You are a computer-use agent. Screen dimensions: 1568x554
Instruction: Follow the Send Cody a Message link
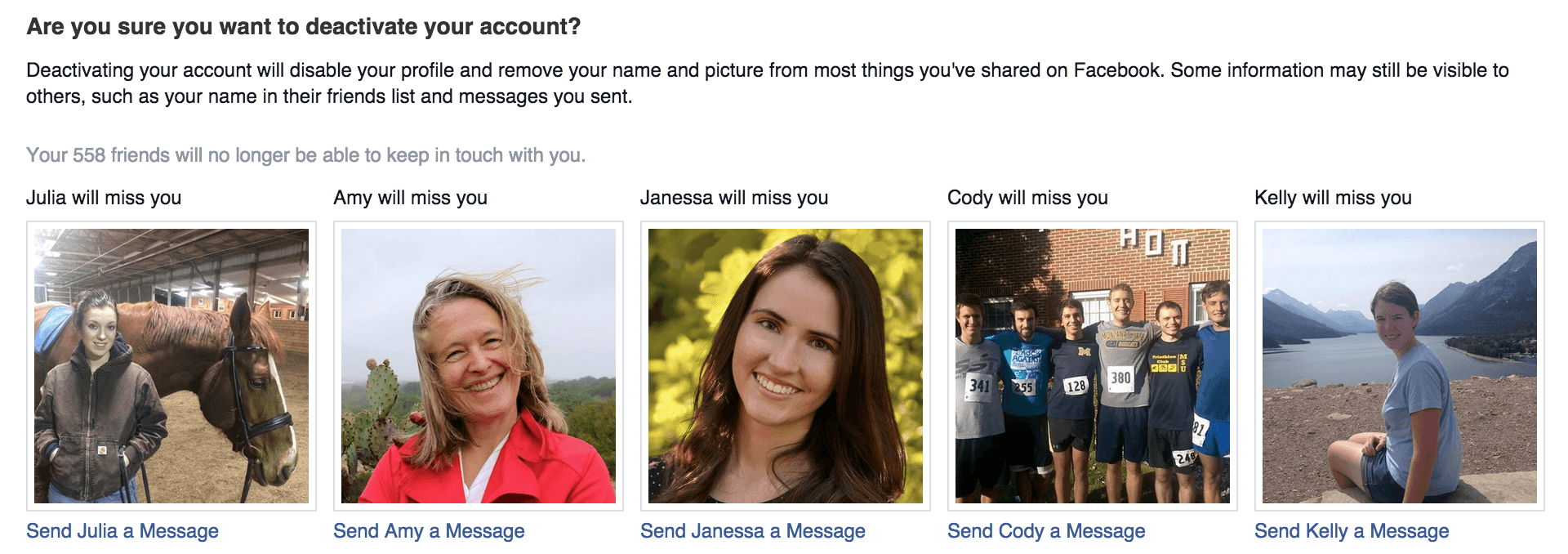pyautogui.click(x=1046, y=531)
